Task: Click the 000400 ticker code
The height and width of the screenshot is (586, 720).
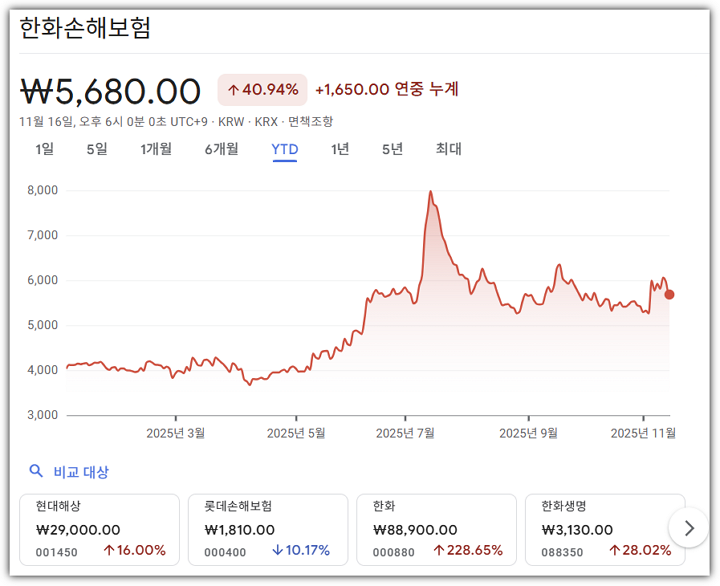Action: pos(225,552)
